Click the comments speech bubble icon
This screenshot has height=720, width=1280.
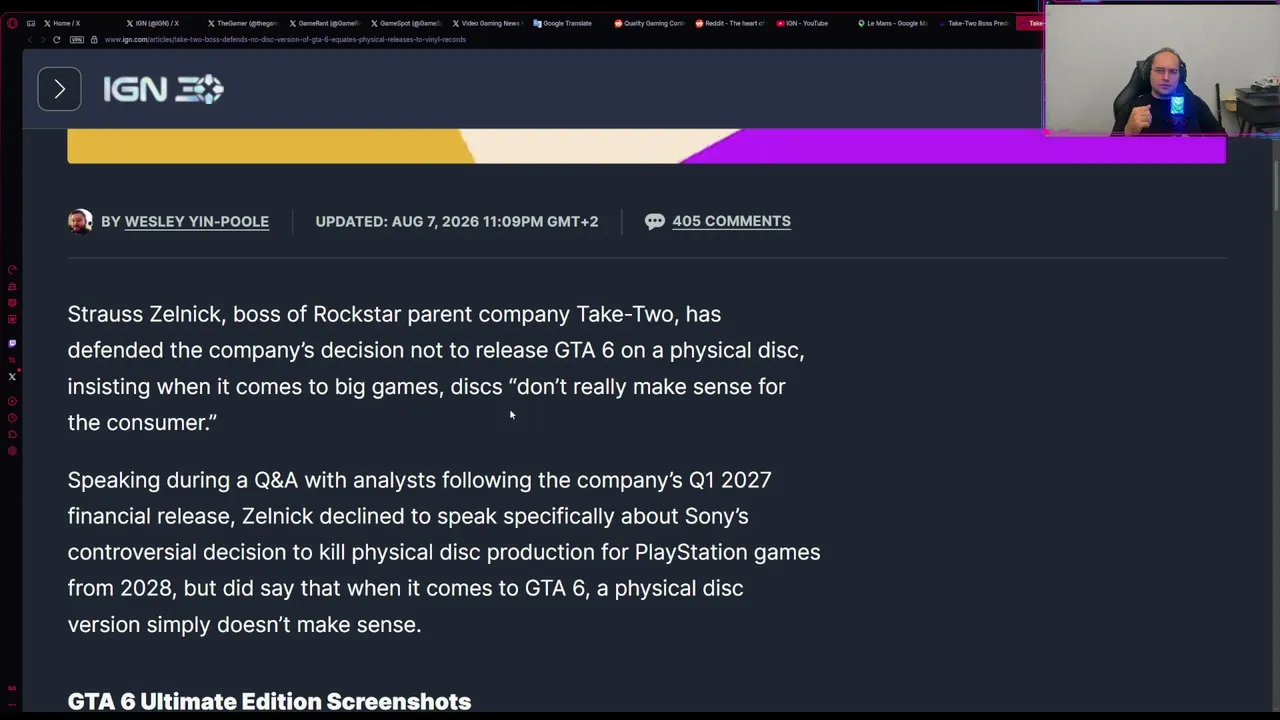[655, 221]
